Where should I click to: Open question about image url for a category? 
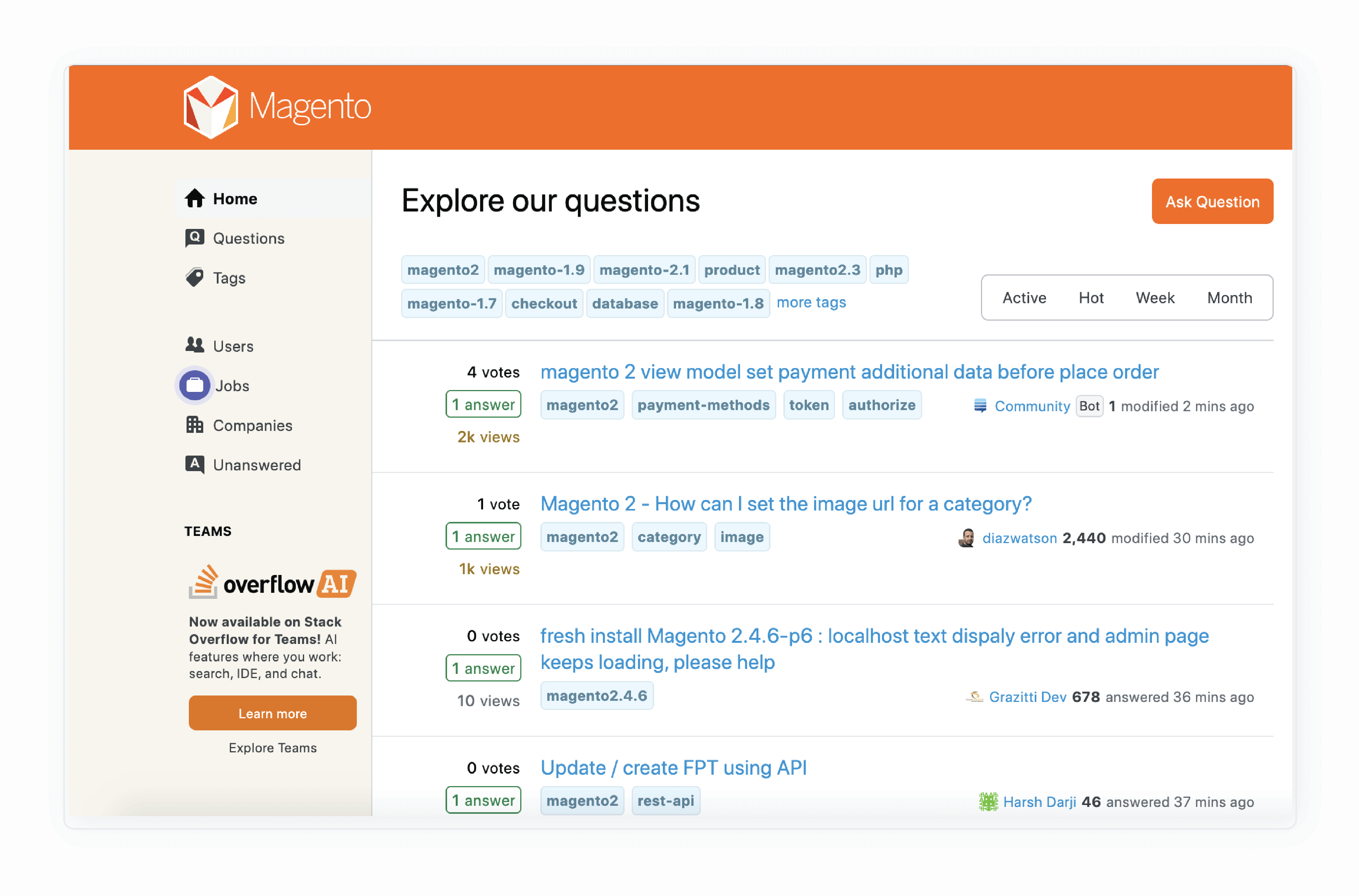pos(786,504)
